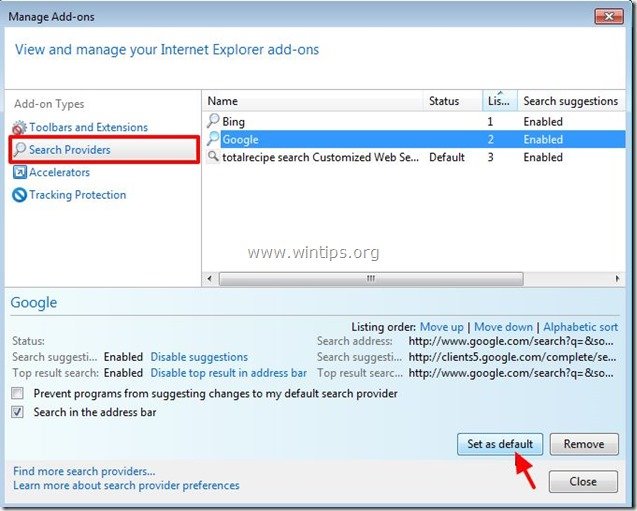Sort list by Name column header
Image resolution: width=637 pixels, height=511 pixels.
313,101
